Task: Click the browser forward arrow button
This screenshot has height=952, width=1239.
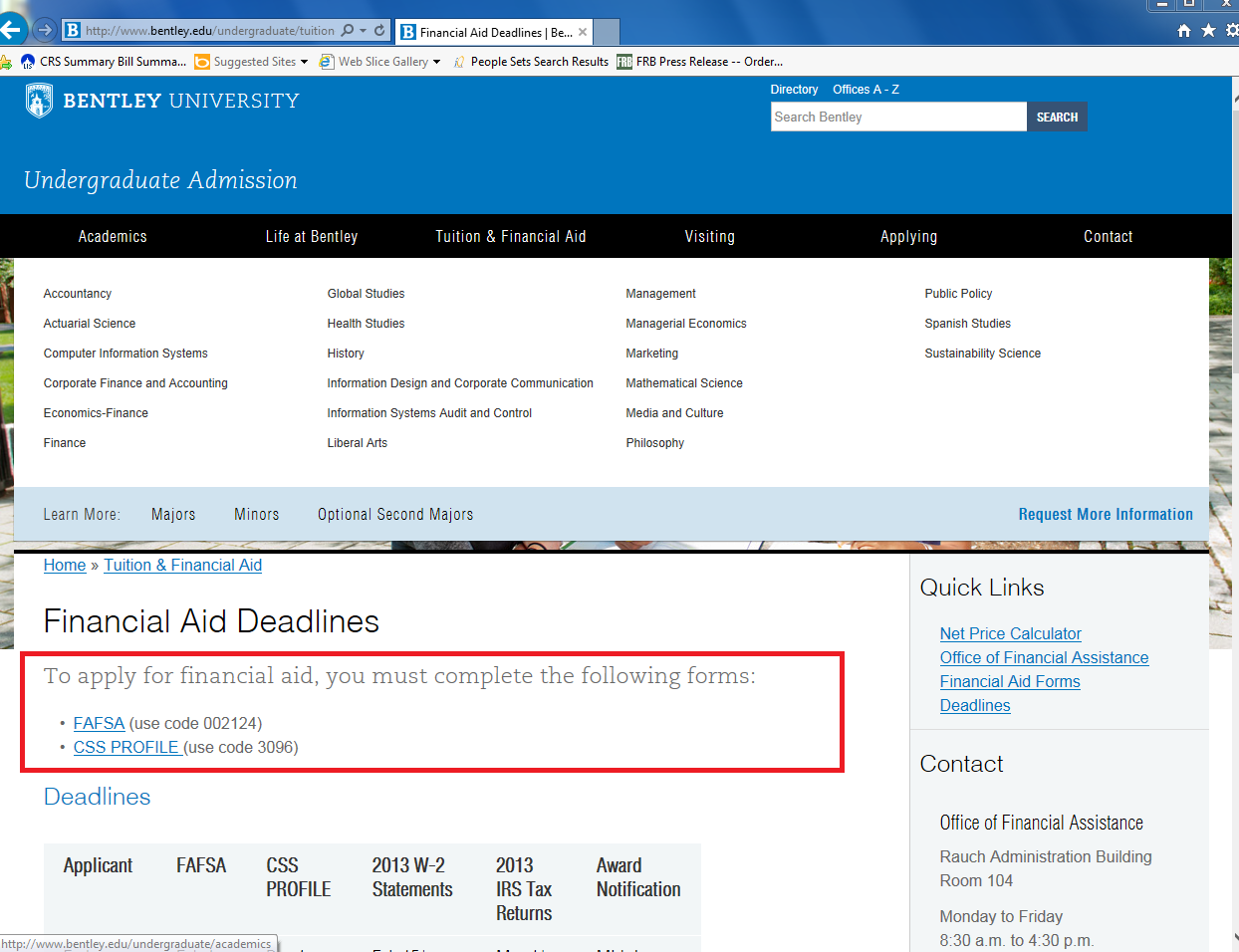Action: click(45, 30)
